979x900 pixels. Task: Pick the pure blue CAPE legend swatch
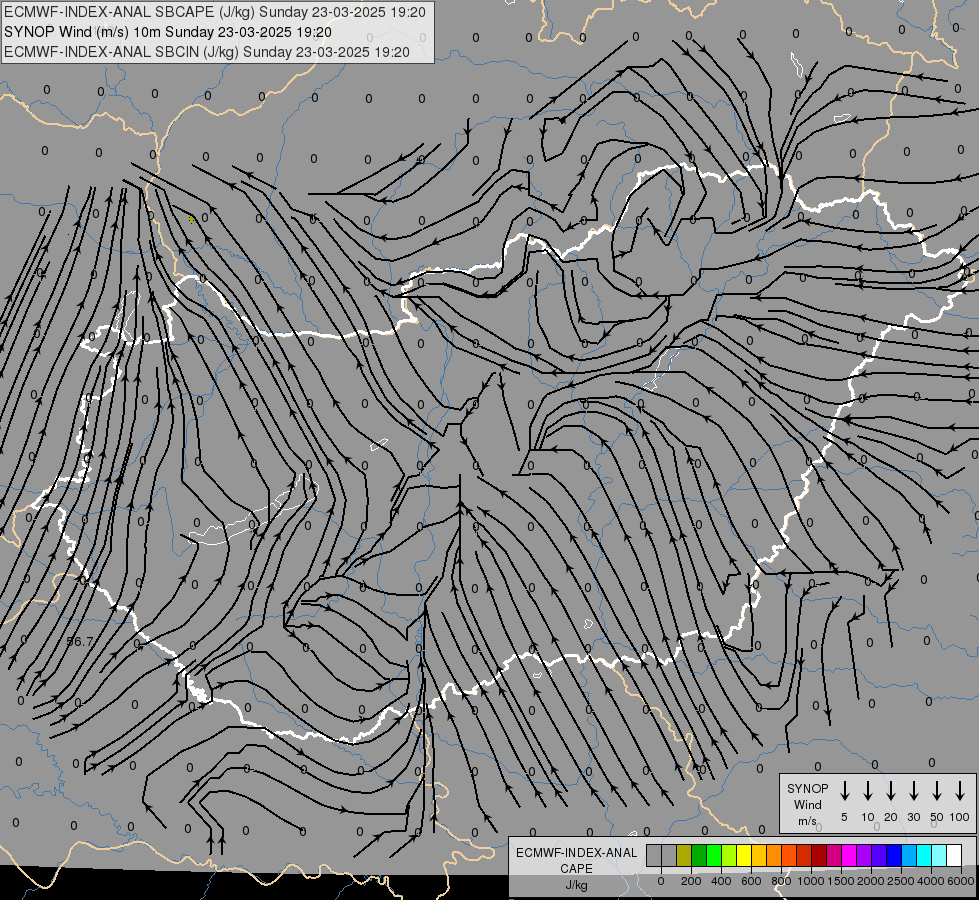tap(894, 855)
